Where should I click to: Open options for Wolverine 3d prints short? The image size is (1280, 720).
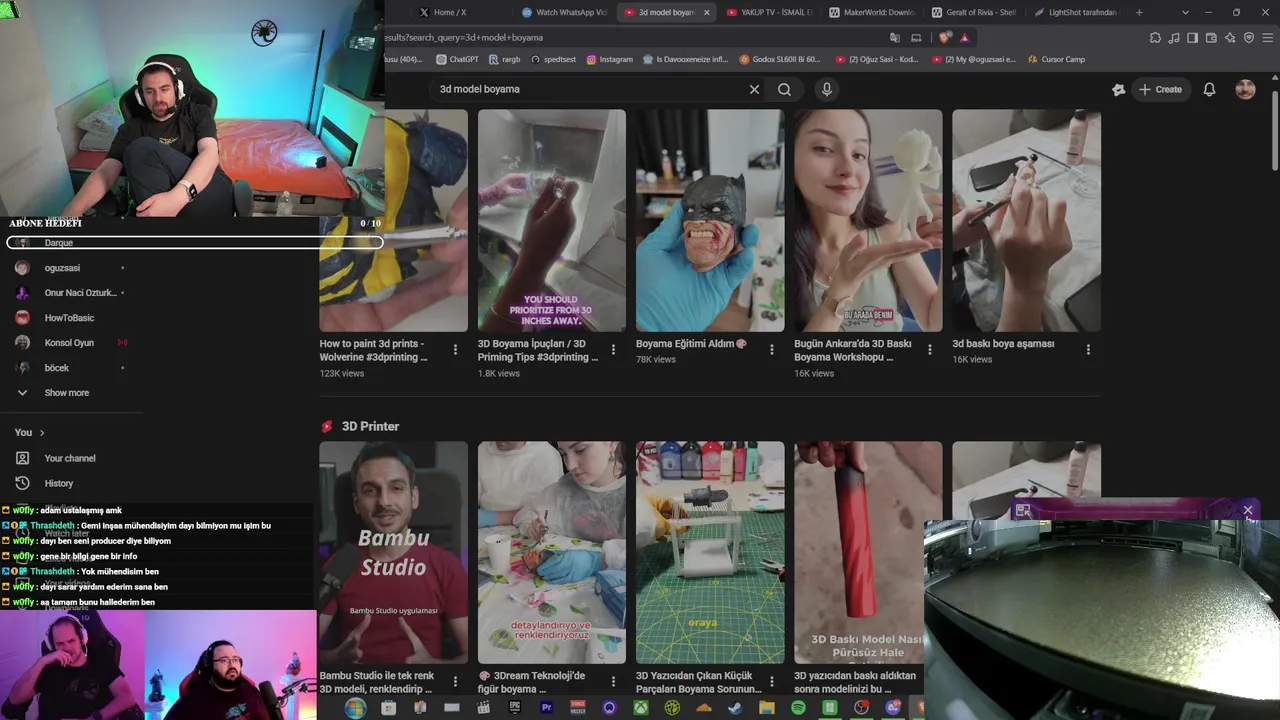(455, 350)
